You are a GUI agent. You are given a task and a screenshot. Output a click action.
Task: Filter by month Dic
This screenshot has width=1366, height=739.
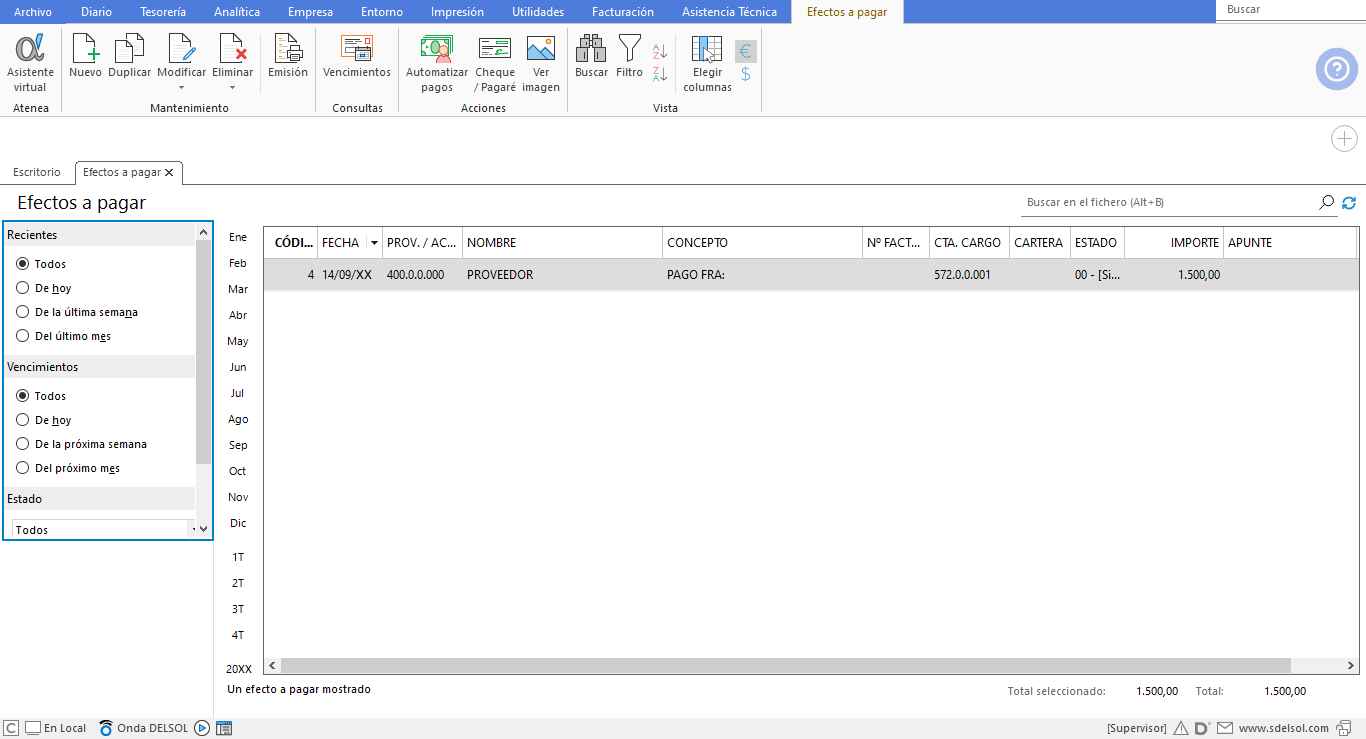238,523
